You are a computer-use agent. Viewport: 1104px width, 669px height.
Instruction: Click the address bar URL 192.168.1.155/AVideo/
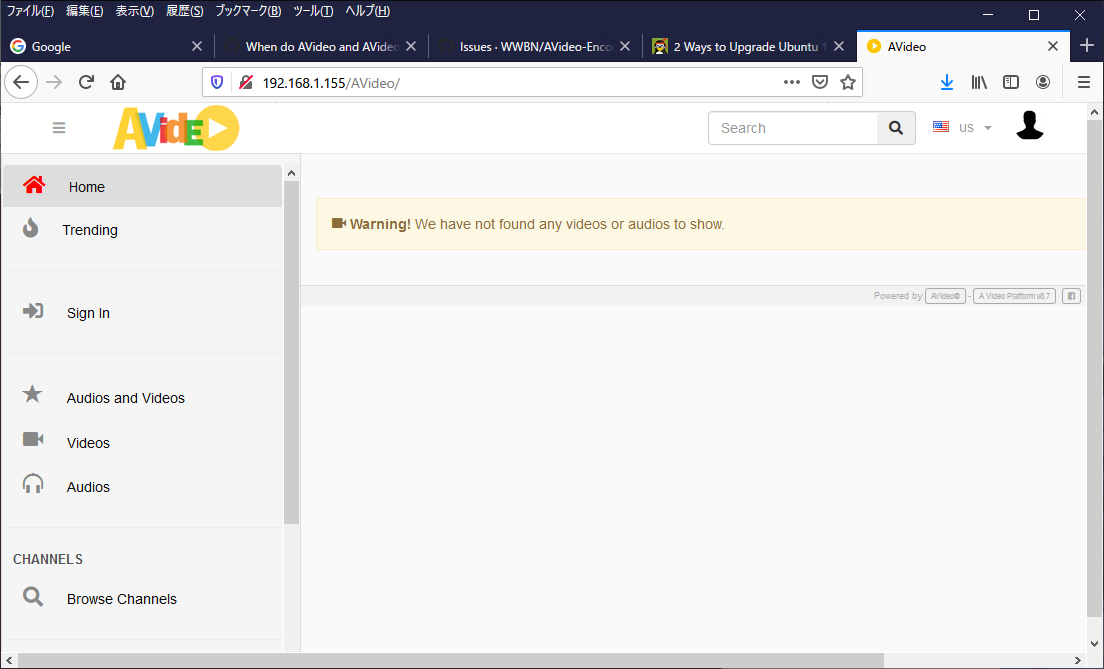pyautogui.click(x=331, y=83)
